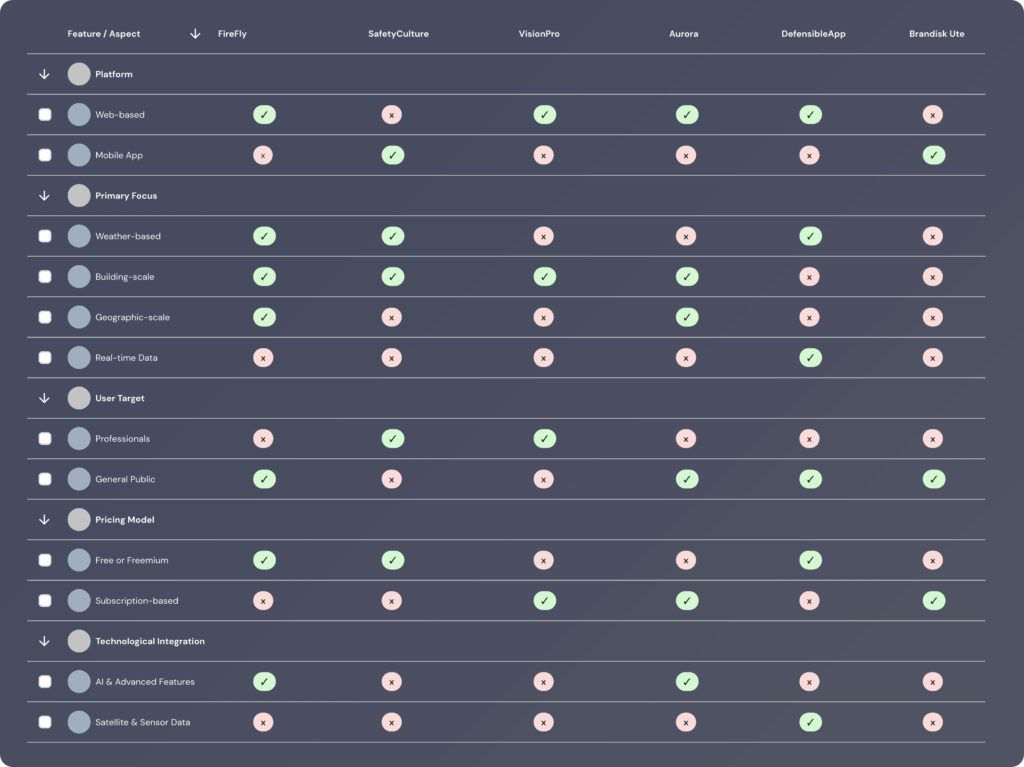Click the Aurora AI & Advanced Features checkmark
This screenshot has width=1024, height=767.
click(x=687, y=682)
